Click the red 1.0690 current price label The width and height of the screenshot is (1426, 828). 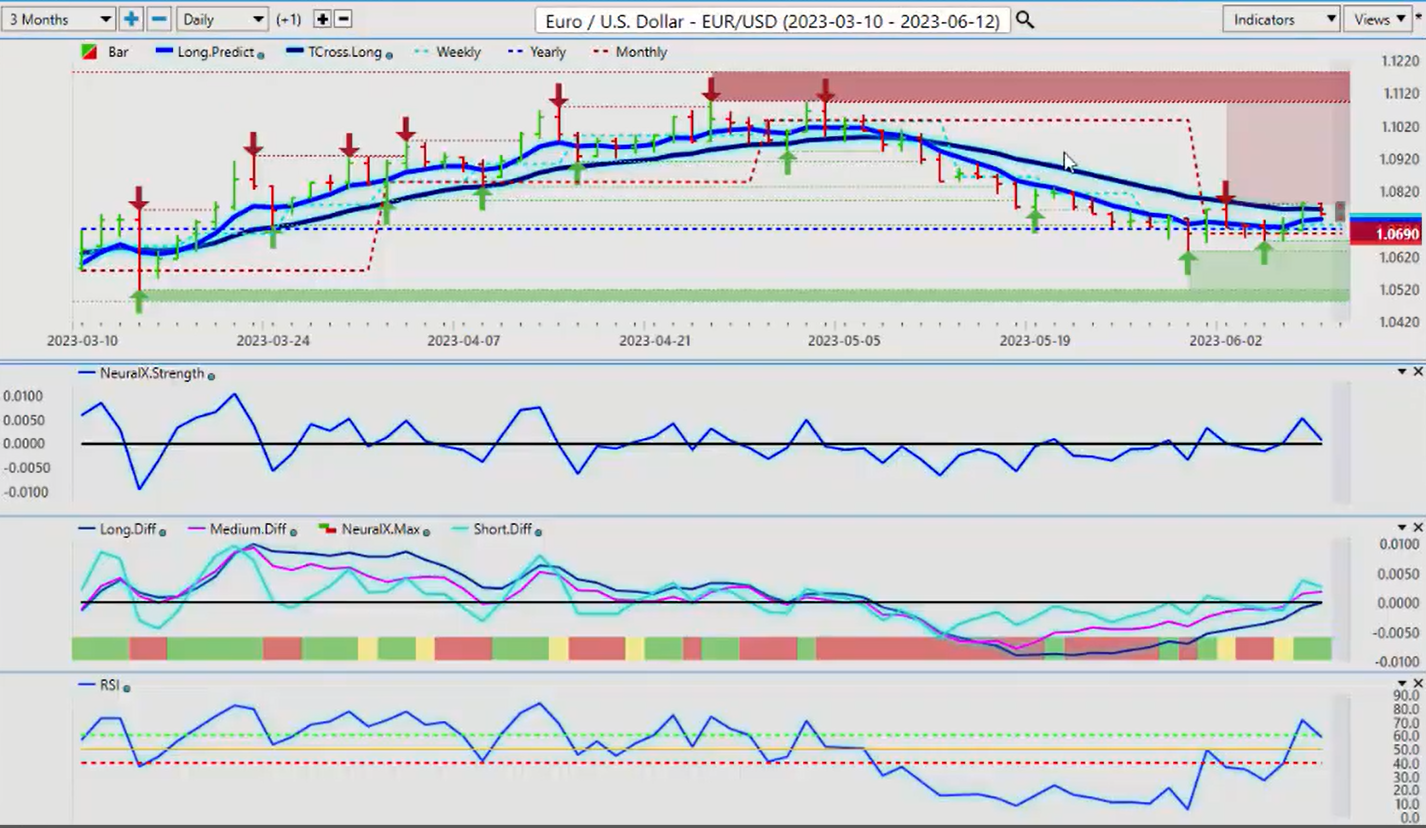click(x=1385, y=234)
